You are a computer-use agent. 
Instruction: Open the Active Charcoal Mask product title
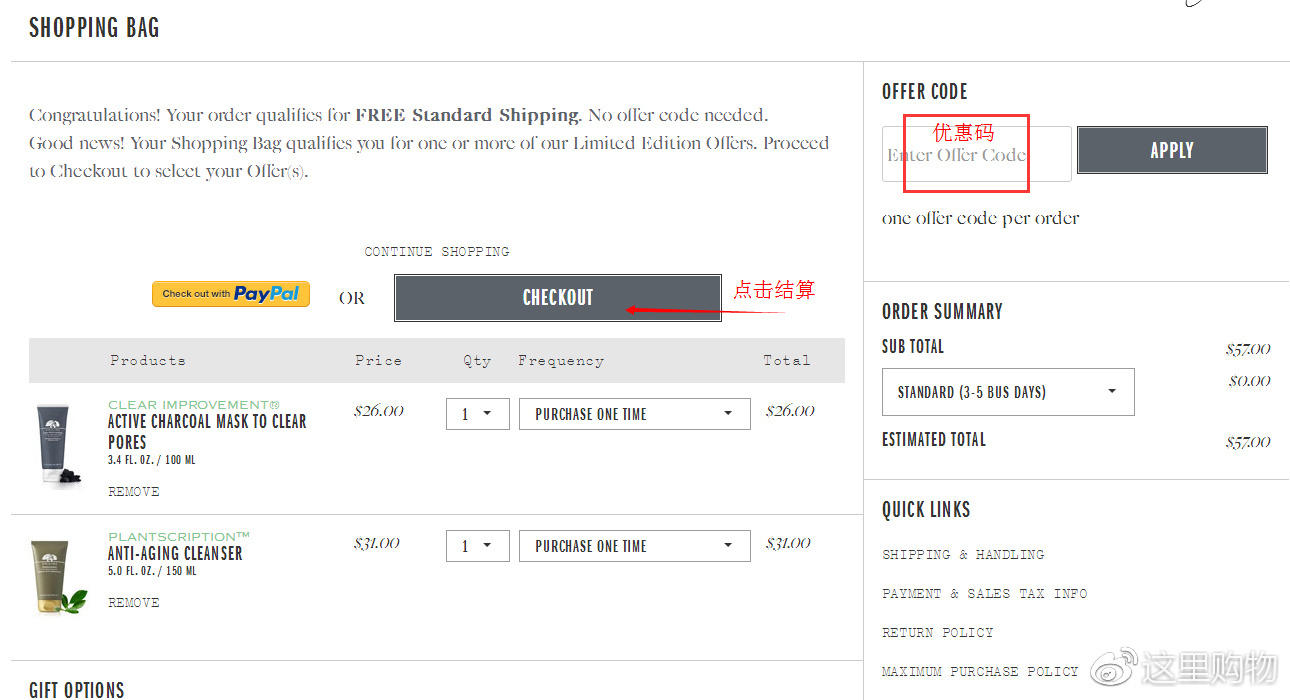pos(207,432)
